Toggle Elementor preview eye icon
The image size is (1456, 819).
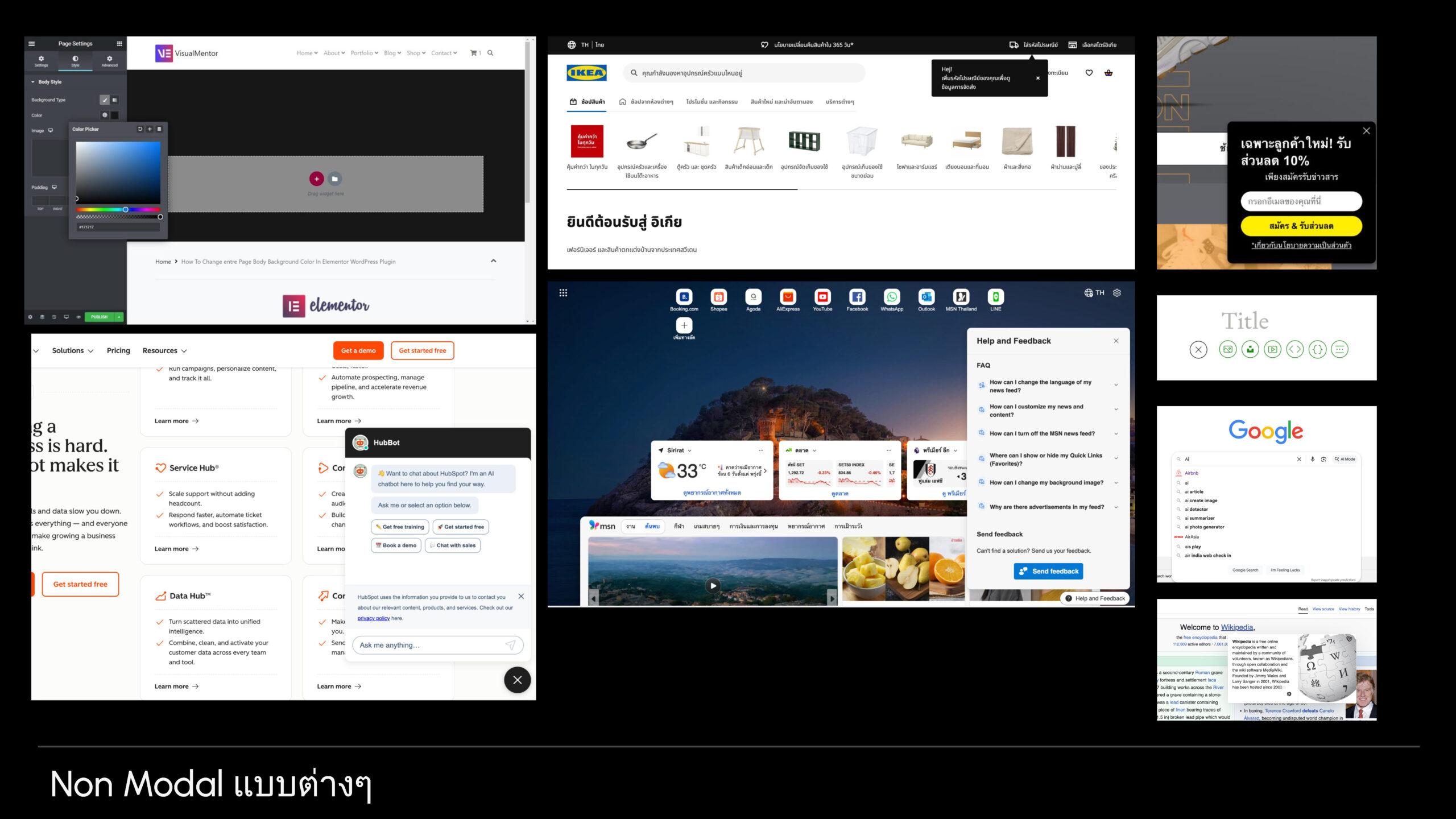coord(78,317)
